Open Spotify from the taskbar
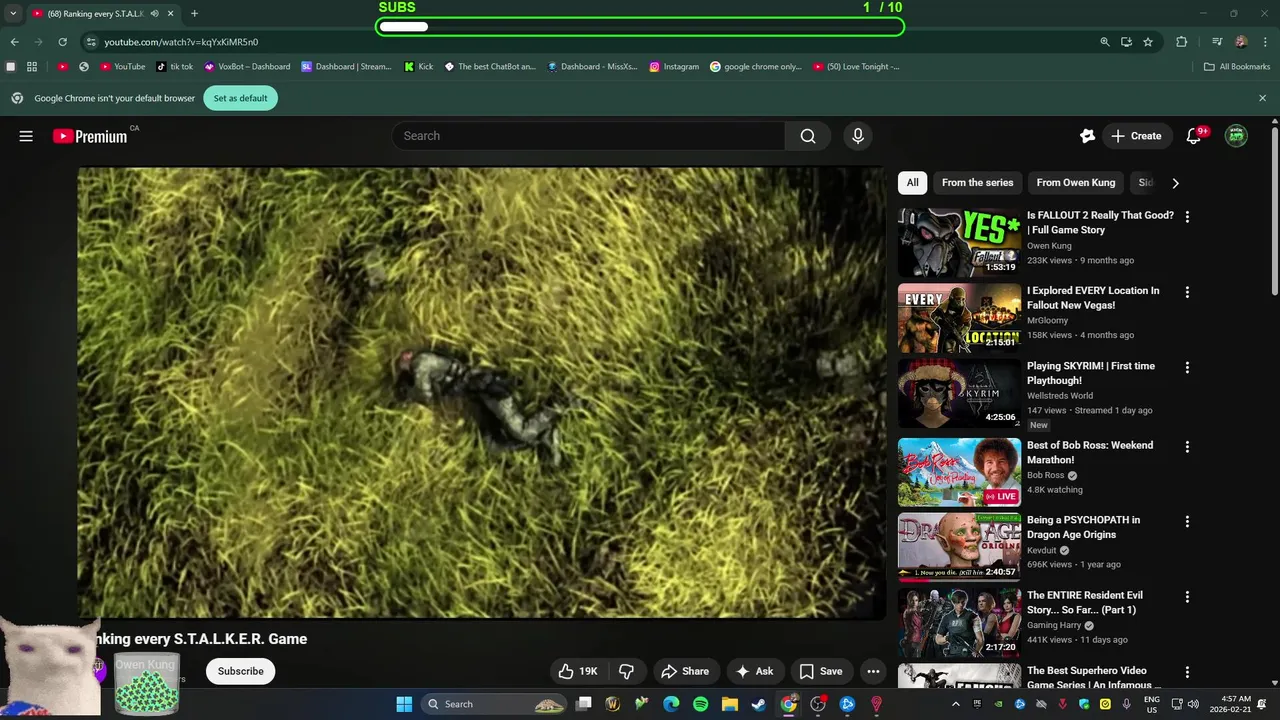Viewport: 1280px width, 720px height. click(x=700, y=704)
